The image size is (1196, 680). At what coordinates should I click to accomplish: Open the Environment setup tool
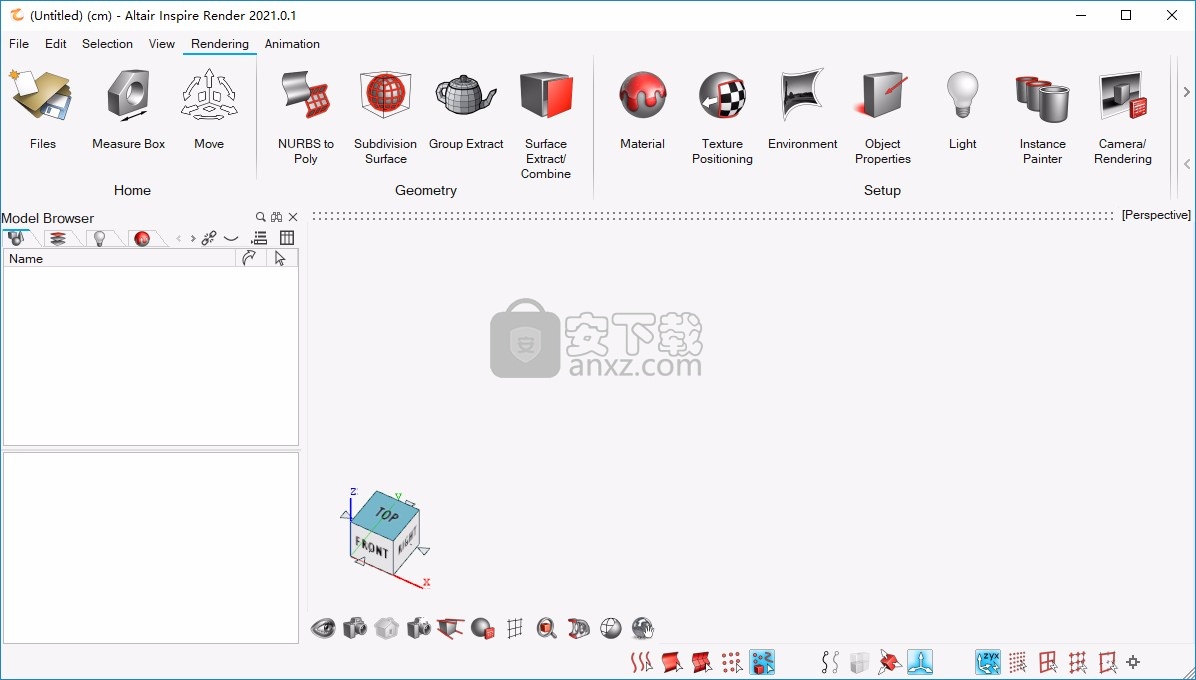pyautogui.click(x=802, y=109)
